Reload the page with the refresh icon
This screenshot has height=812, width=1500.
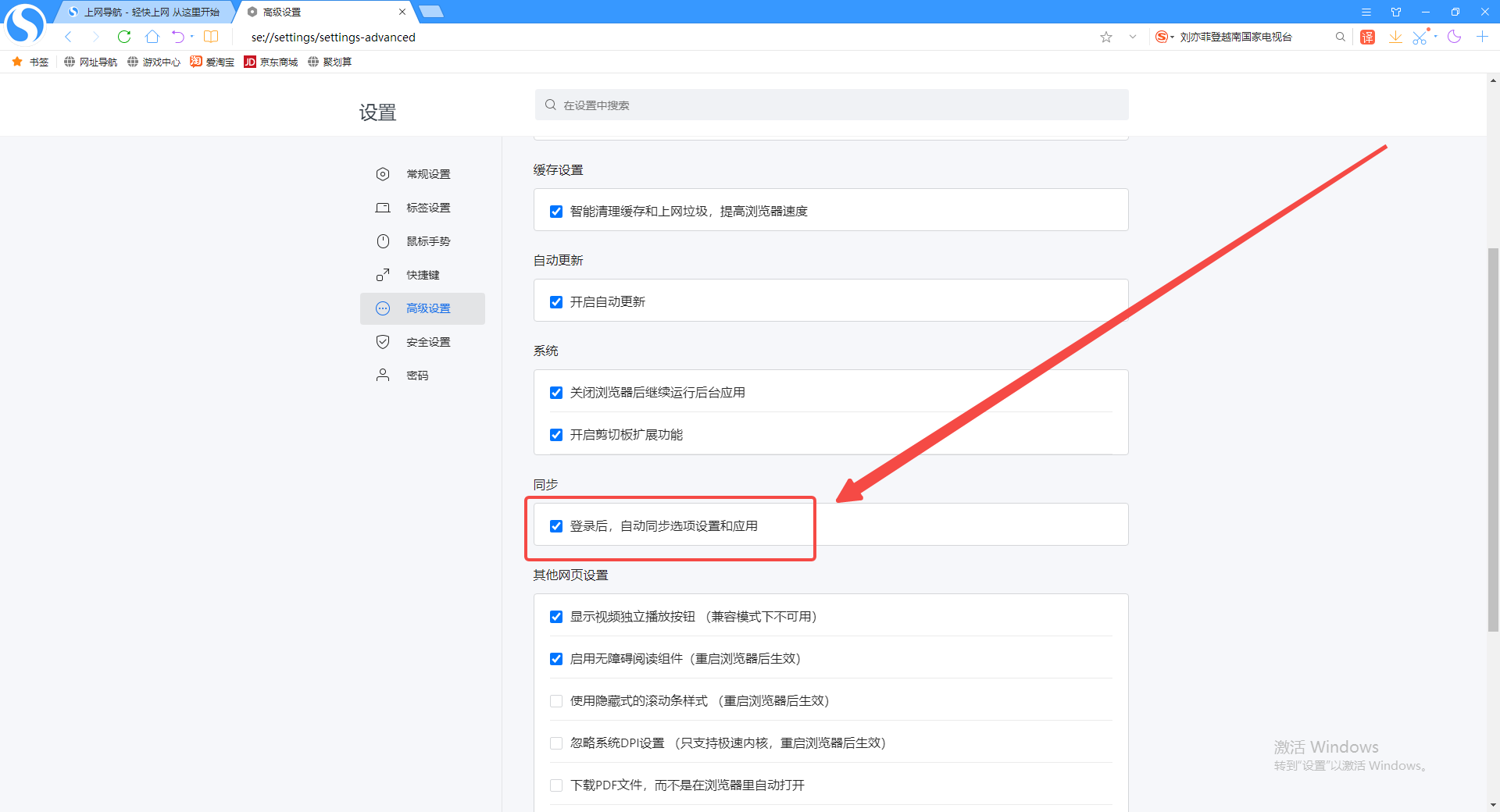pos(124,37)
